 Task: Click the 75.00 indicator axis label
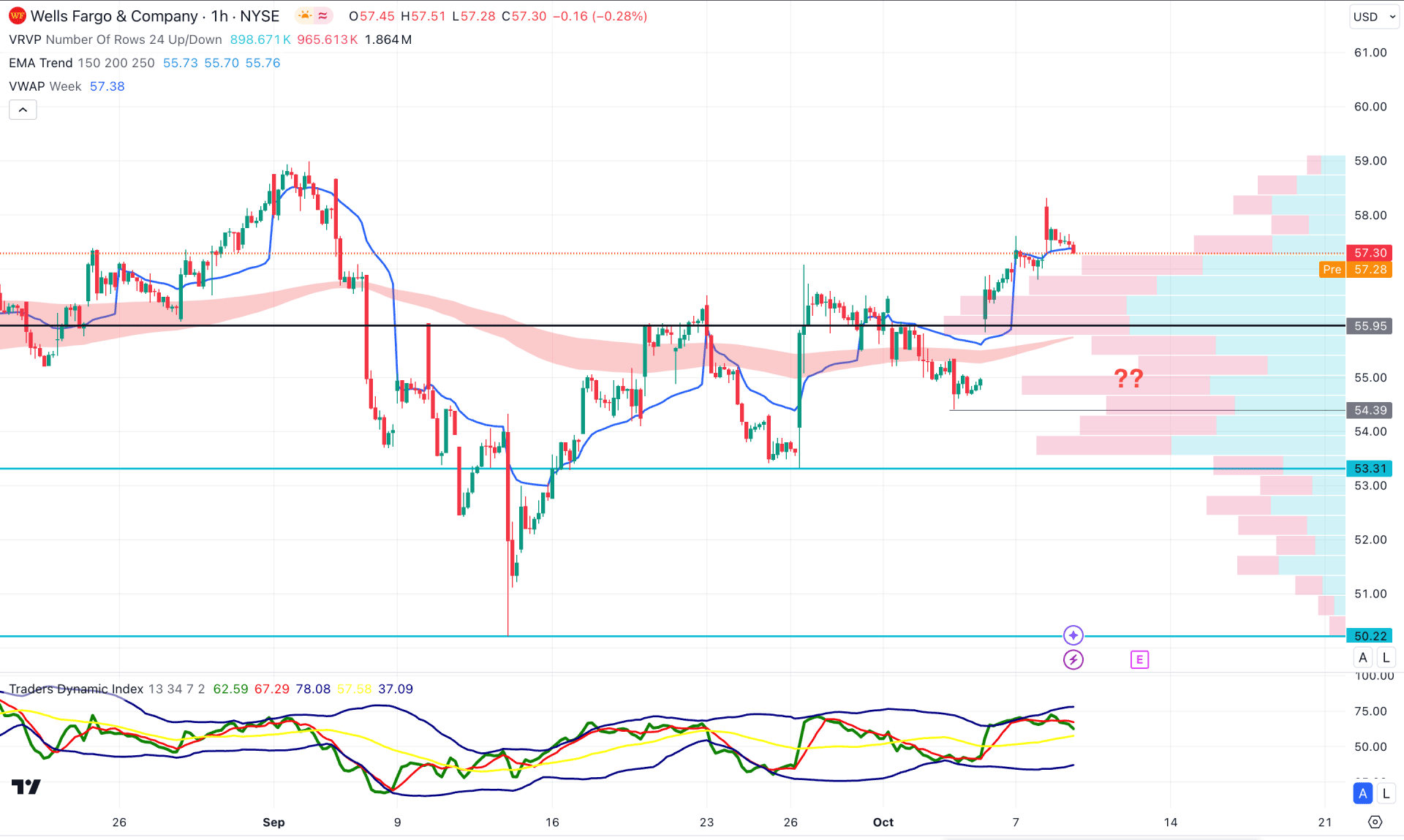[x=1370, y=711]
